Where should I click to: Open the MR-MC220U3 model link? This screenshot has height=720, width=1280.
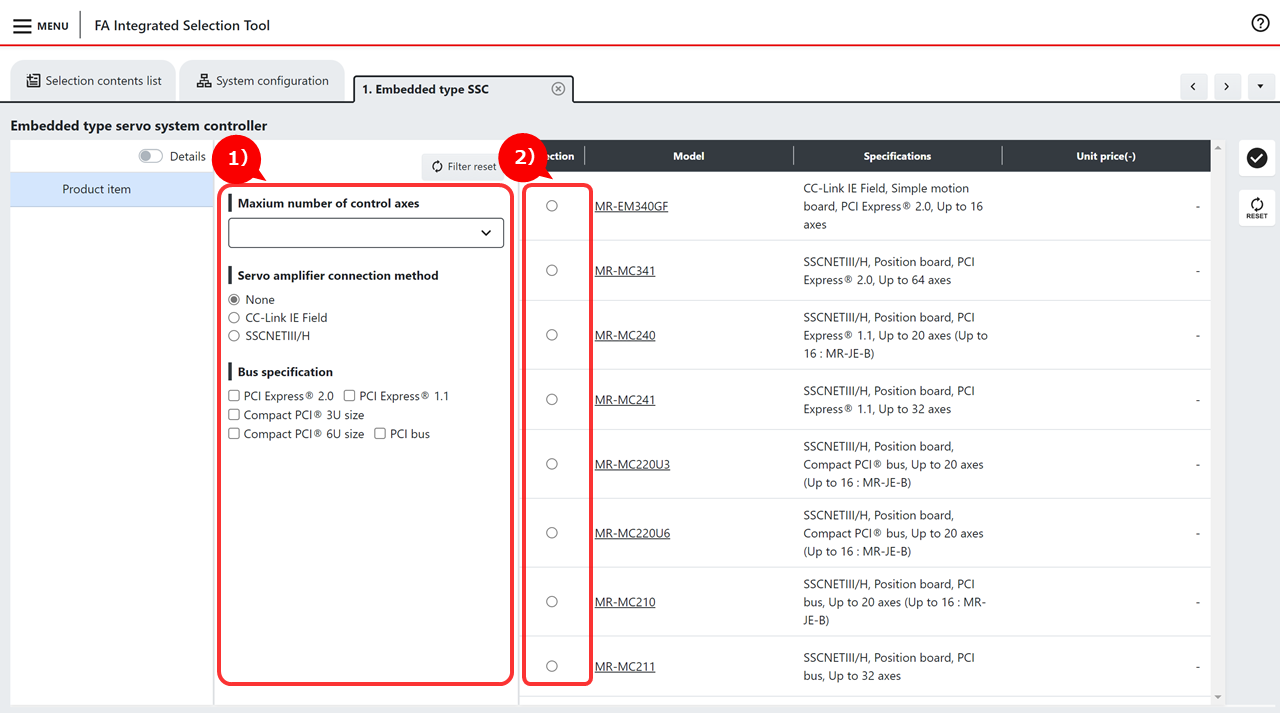(x=632, y=465)
